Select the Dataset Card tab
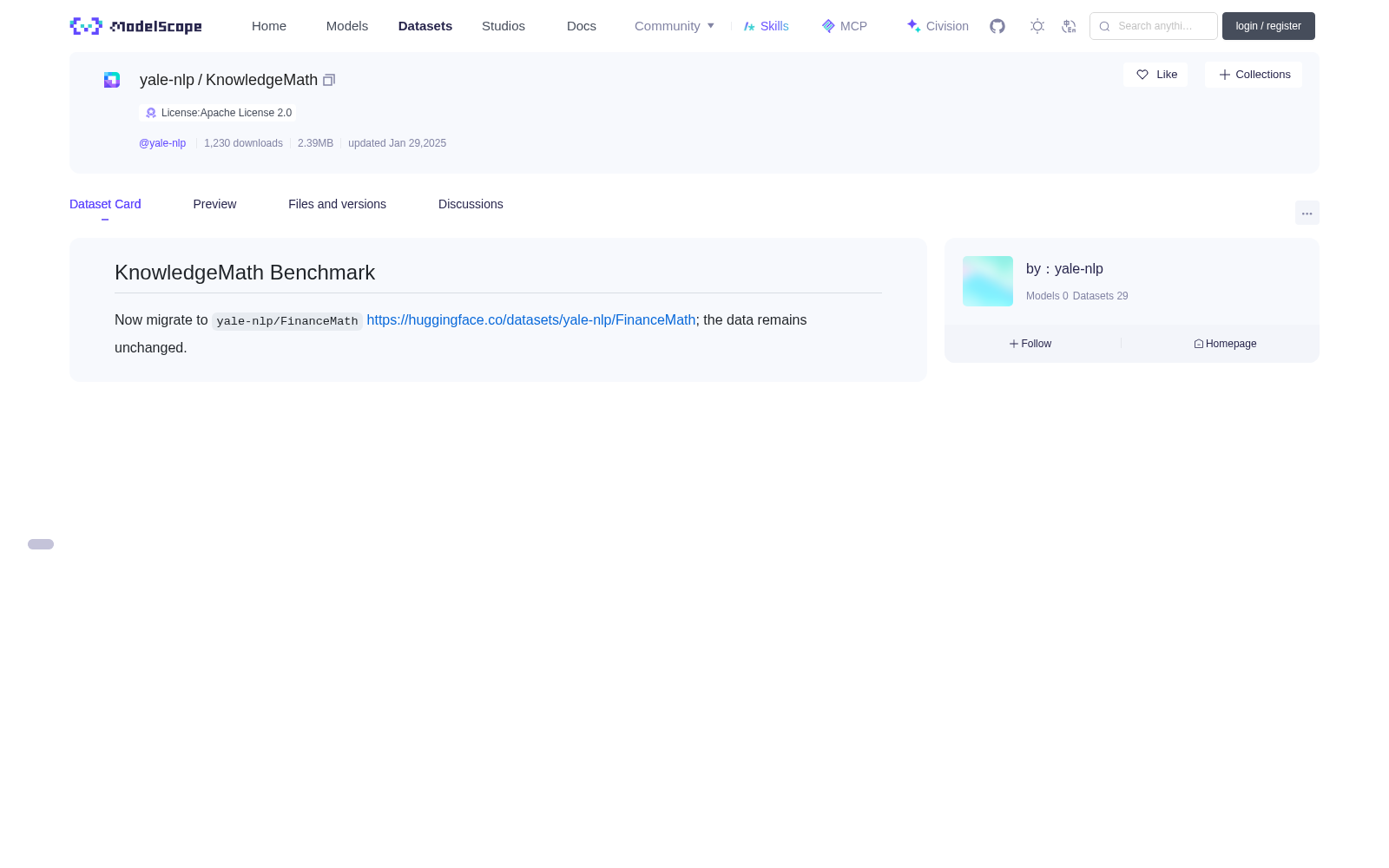The height and width of the screenshot is (868, 1389). pos(105,204)
